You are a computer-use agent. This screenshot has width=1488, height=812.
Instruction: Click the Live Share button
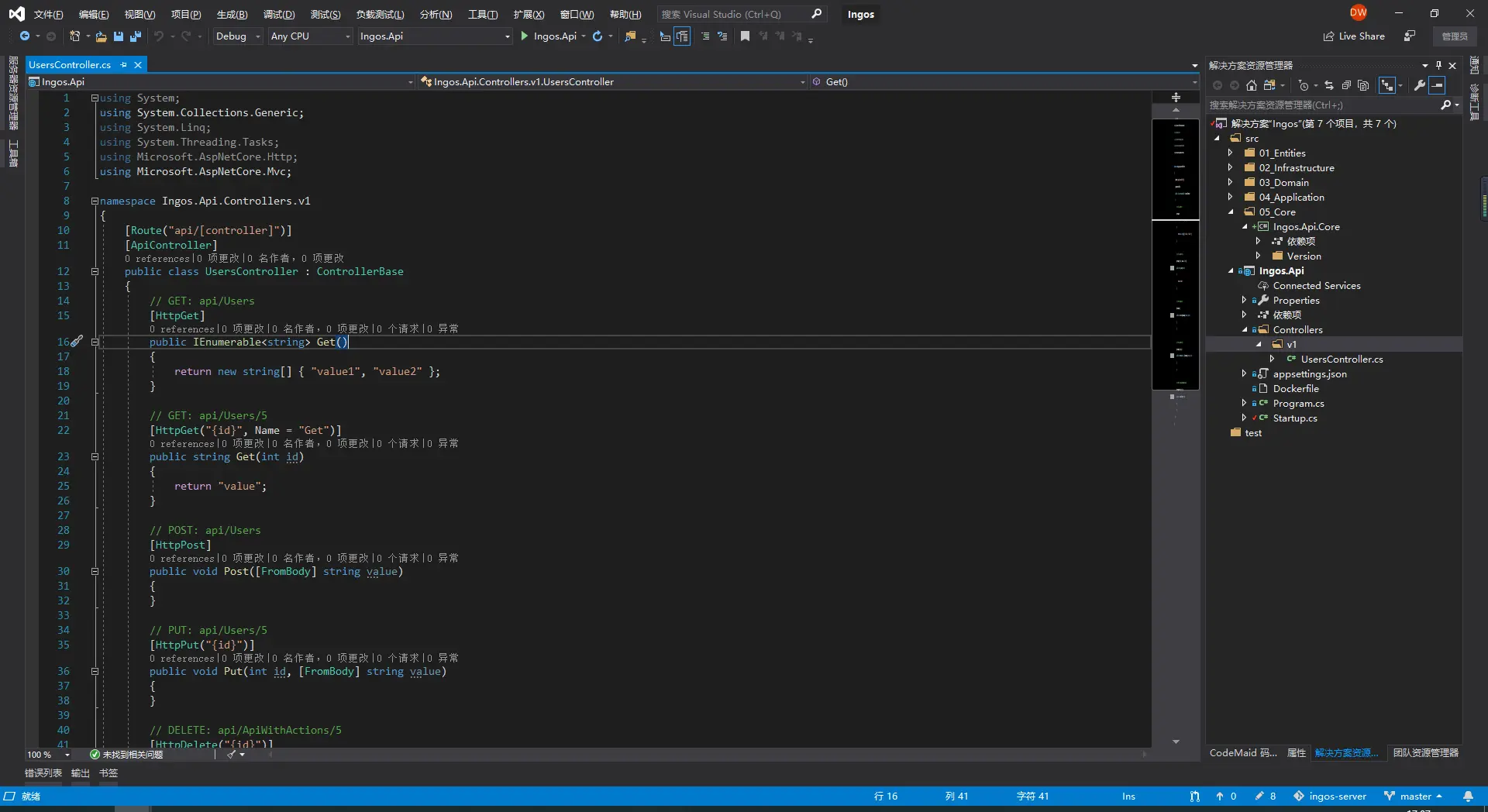click(1354, 36)
